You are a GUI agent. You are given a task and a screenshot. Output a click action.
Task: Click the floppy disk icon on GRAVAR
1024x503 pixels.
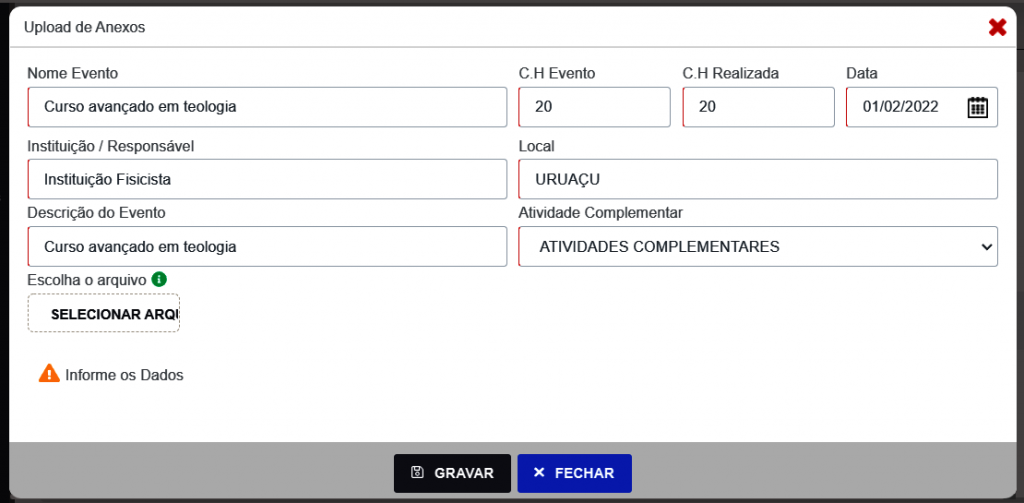pyautogui.click(x=417, y=473)
